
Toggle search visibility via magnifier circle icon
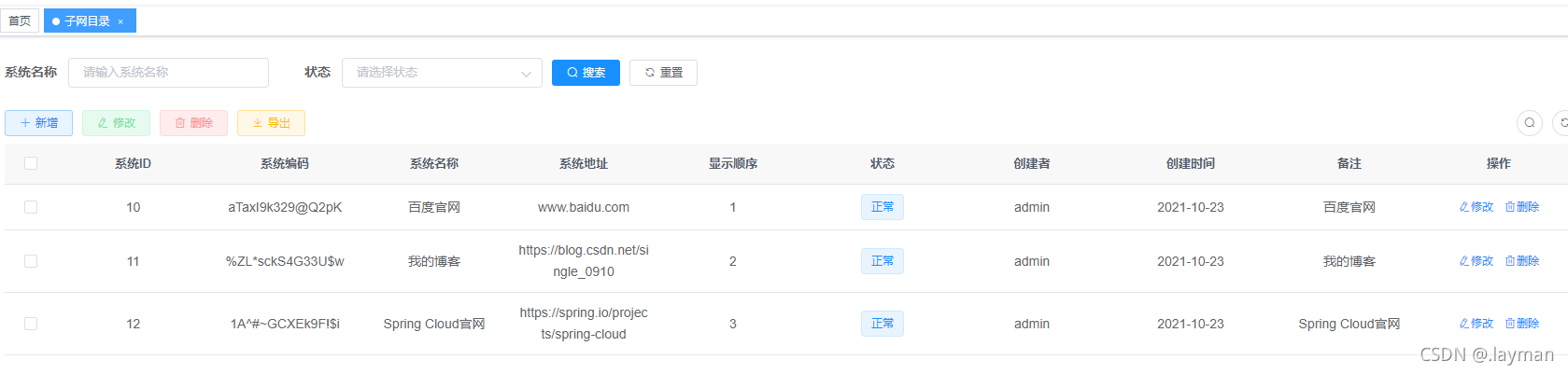(x=1530, y=123)
